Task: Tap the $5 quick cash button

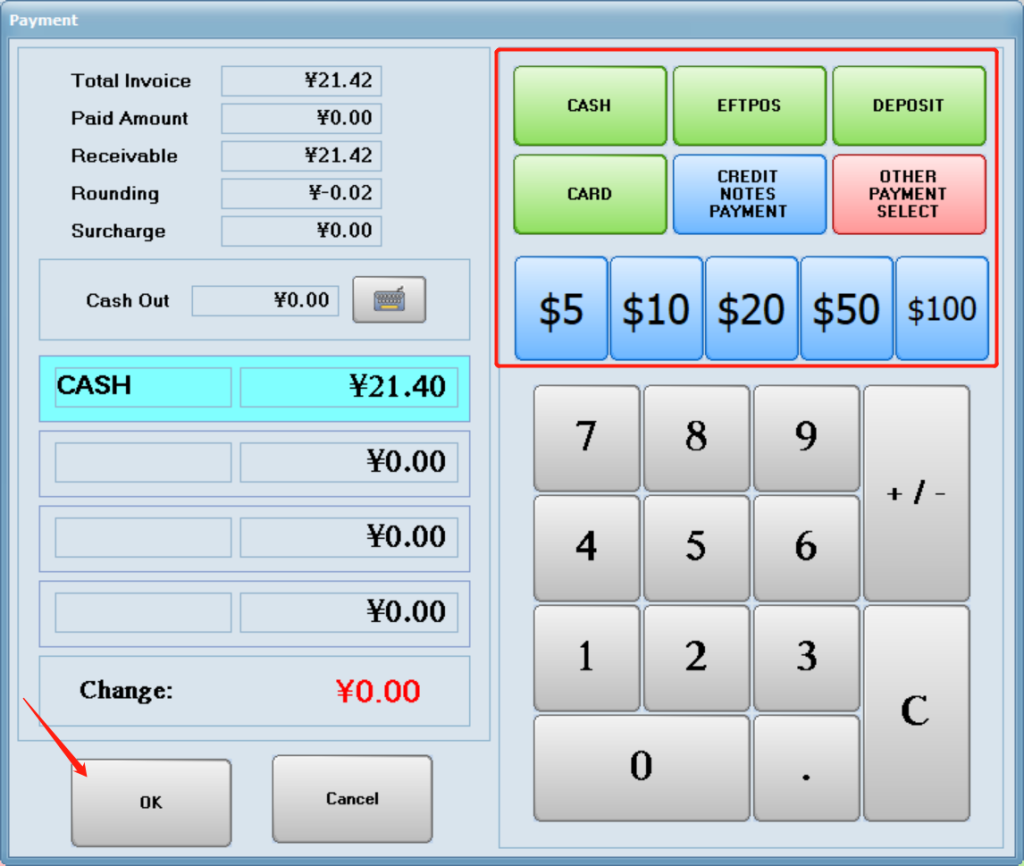Action: click(x=561, y=309)
